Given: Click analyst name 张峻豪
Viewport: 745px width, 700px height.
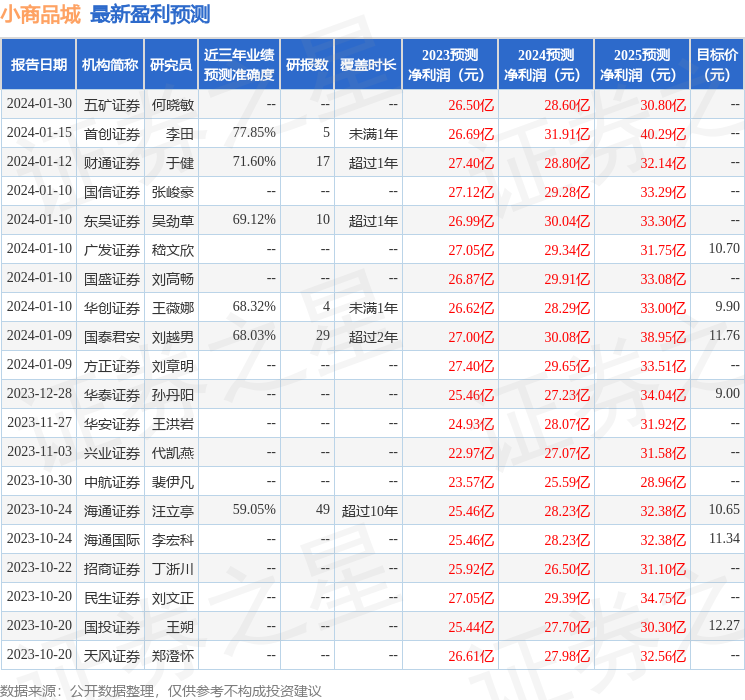Looking at the screenshot, I should pyautogui.click(x=172, y=192).
